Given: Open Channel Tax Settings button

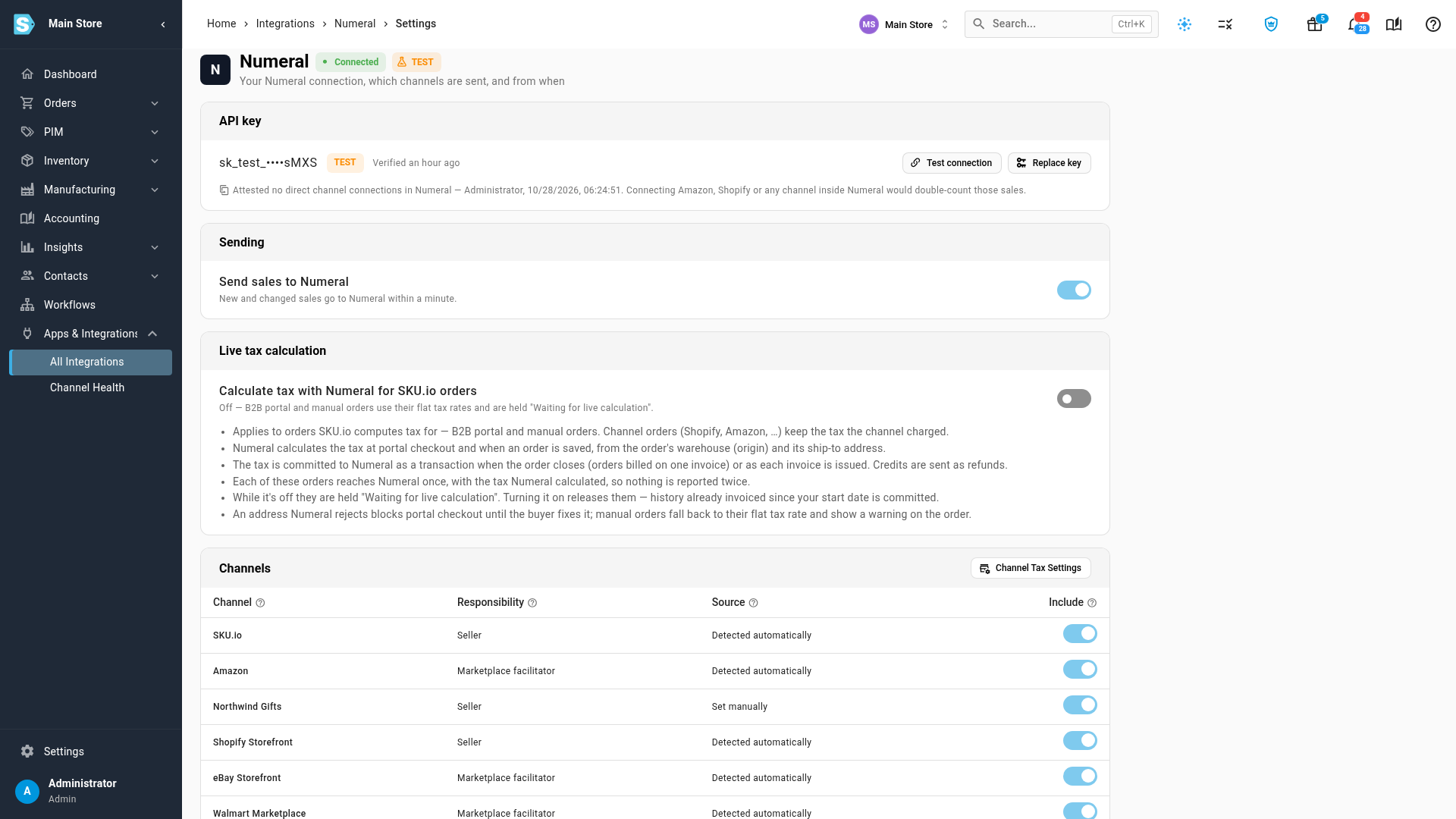Looking at the screenshot, I should pyautogui.click(x=1031, y=568).
